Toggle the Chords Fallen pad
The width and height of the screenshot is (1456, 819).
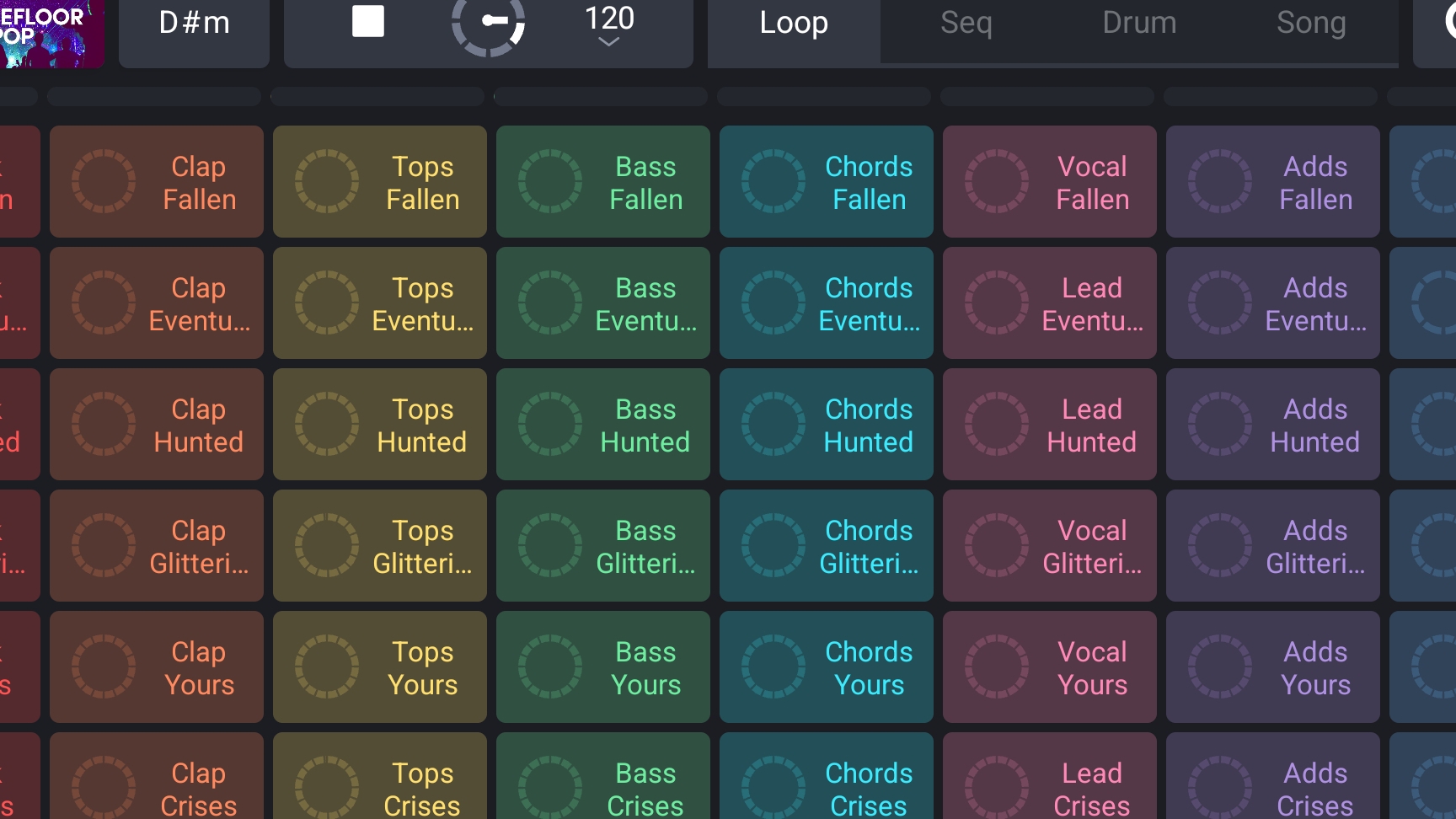click(x=869, y=182)
